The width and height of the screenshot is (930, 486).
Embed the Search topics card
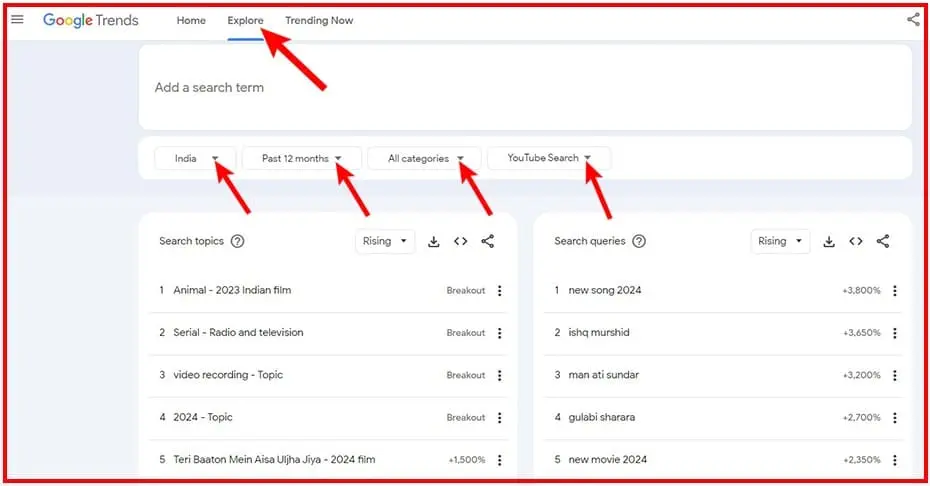(x=460, y=241)
